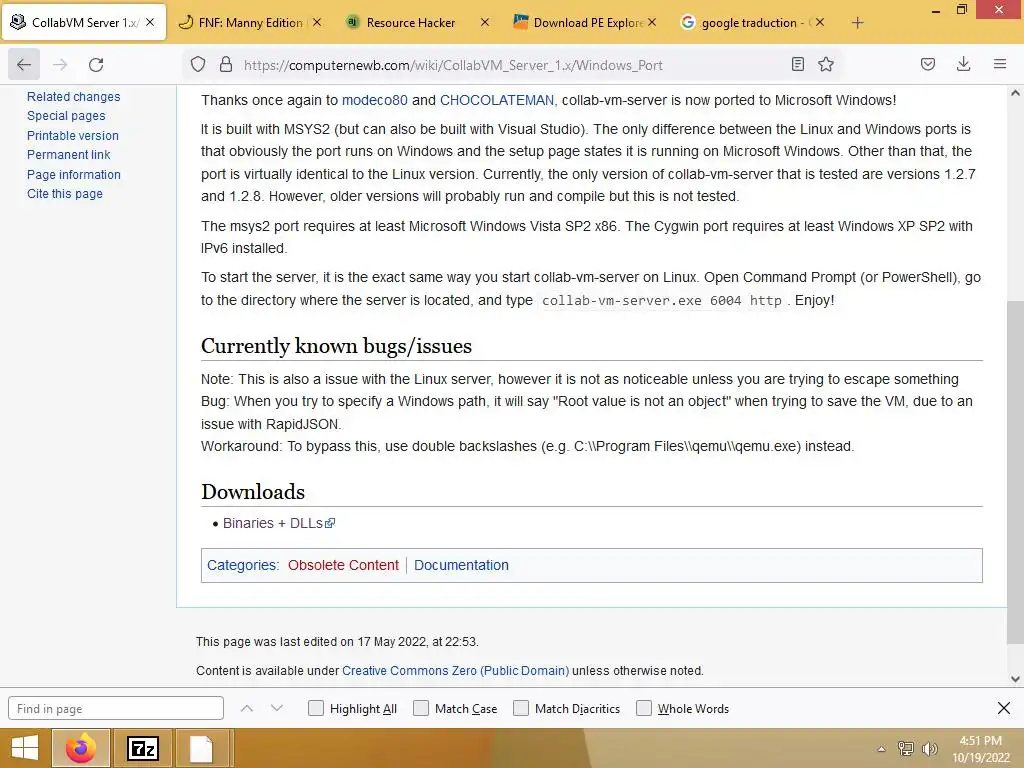
Task: Click the Downloads section heading
Action: click(253, 492)
